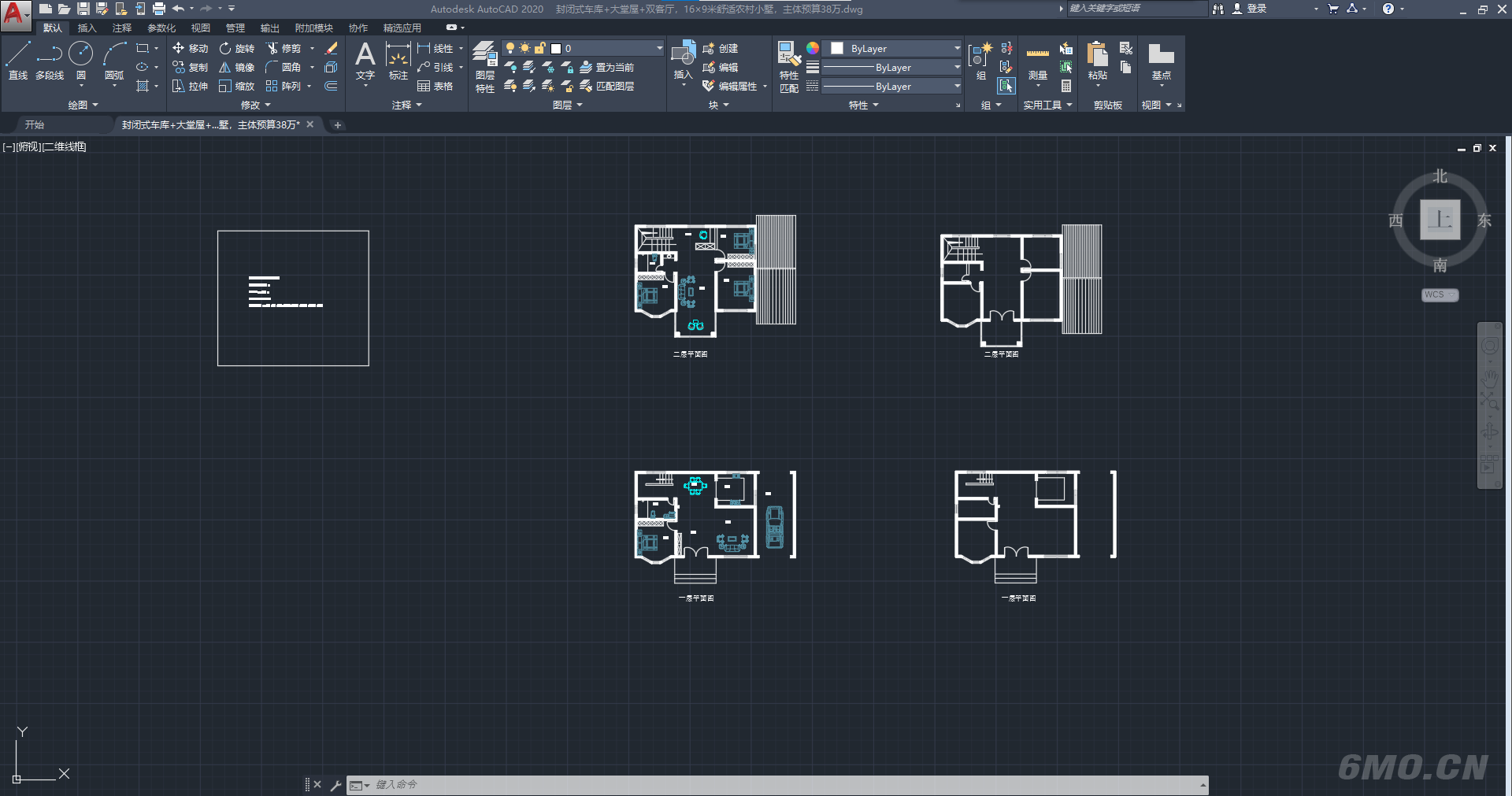Click the Plot/Print icon in quick access toolbar
This screenshot has height=796, width=1512.
(x=158, y=9)
